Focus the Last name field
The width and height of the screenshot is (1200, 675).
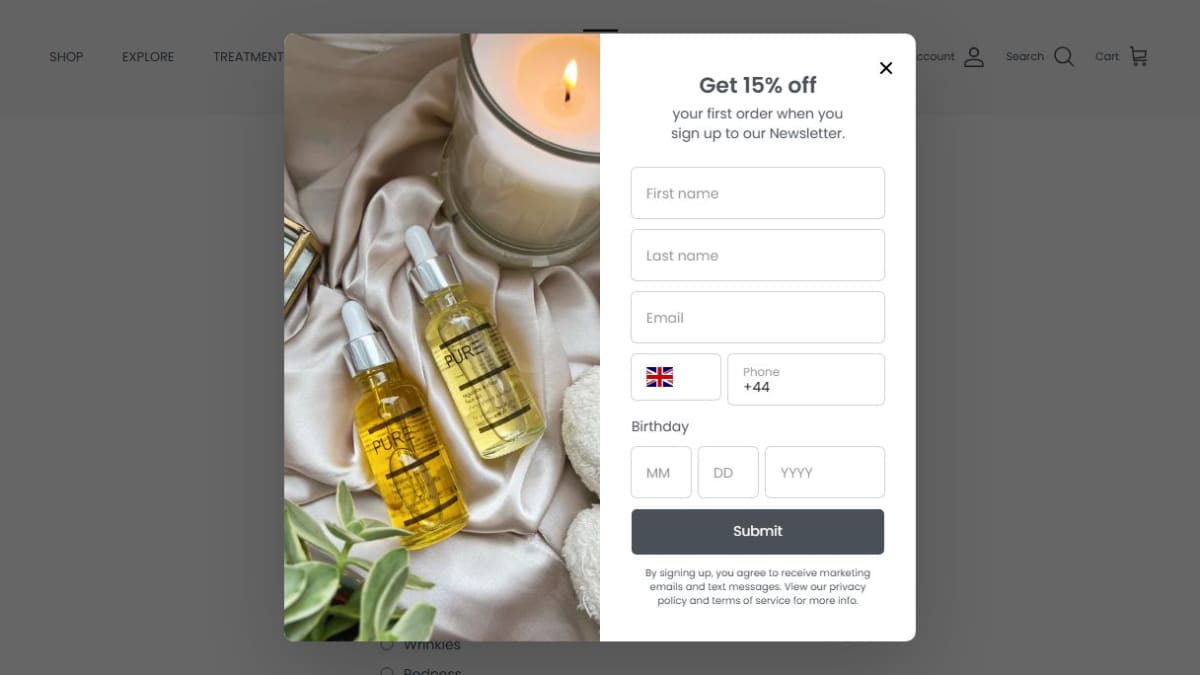(x=758, y=255)
